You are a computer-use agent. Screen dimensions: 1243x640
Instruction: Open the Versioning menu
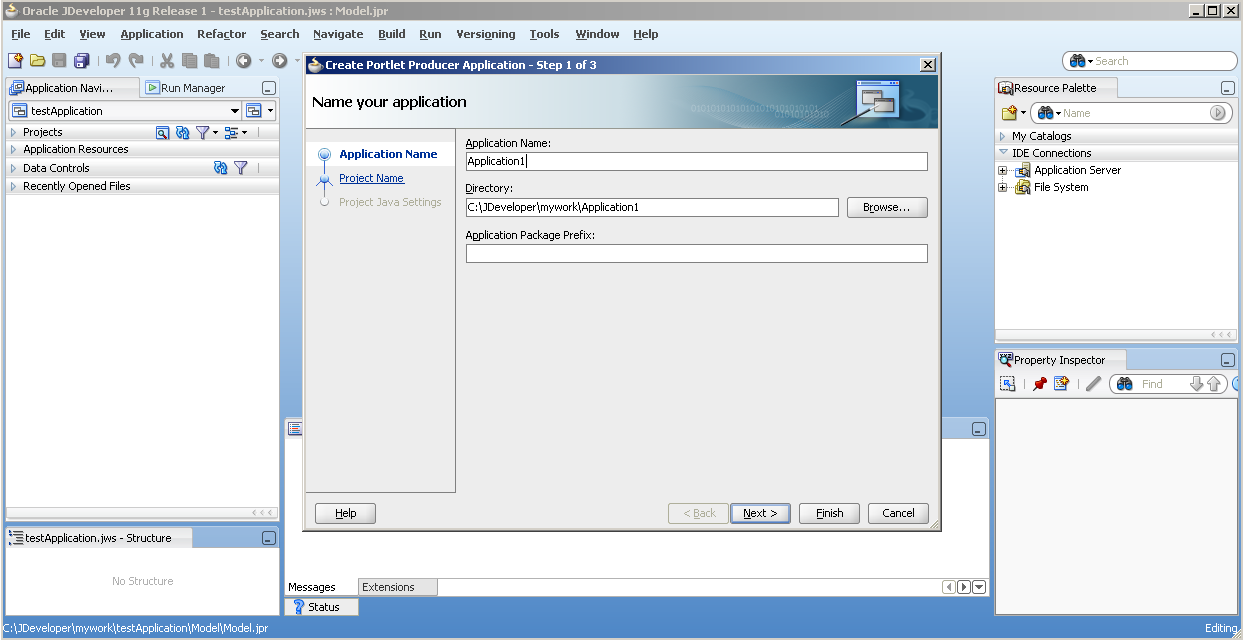coord(486,34)
